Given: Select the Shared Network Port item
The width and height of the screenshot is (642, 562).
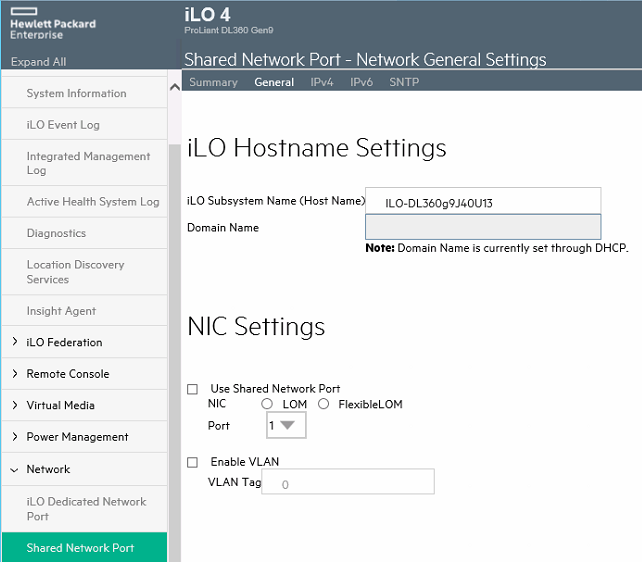Looking at the screenshot, I should [x=84, y=547].
